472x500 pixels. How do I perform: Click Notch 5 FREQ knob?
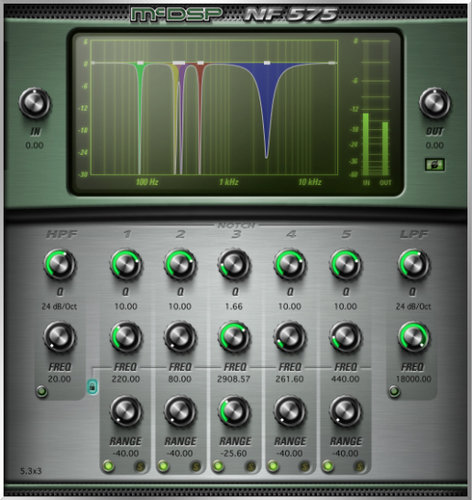click(345, 337)
